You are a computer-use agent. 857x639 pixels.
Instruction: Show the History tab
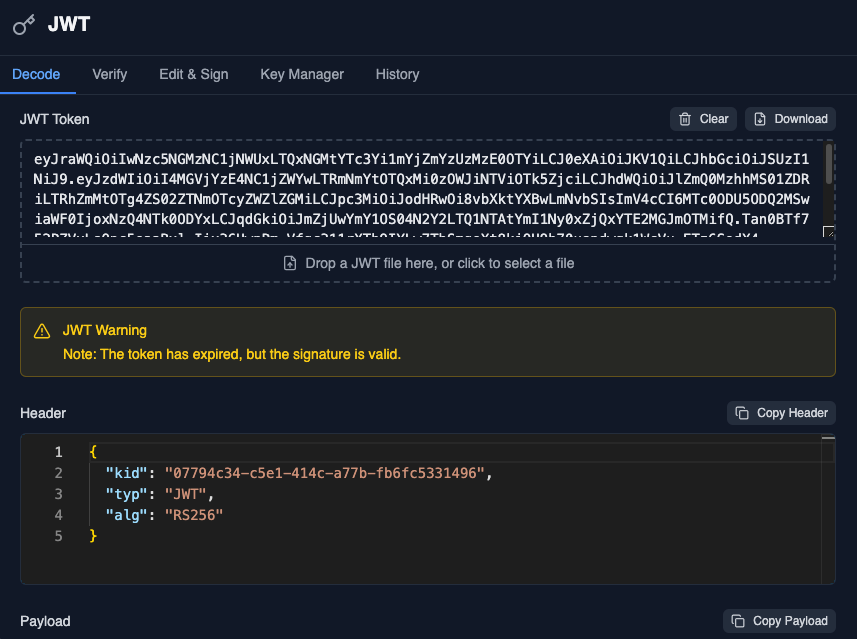pos(397,74)
